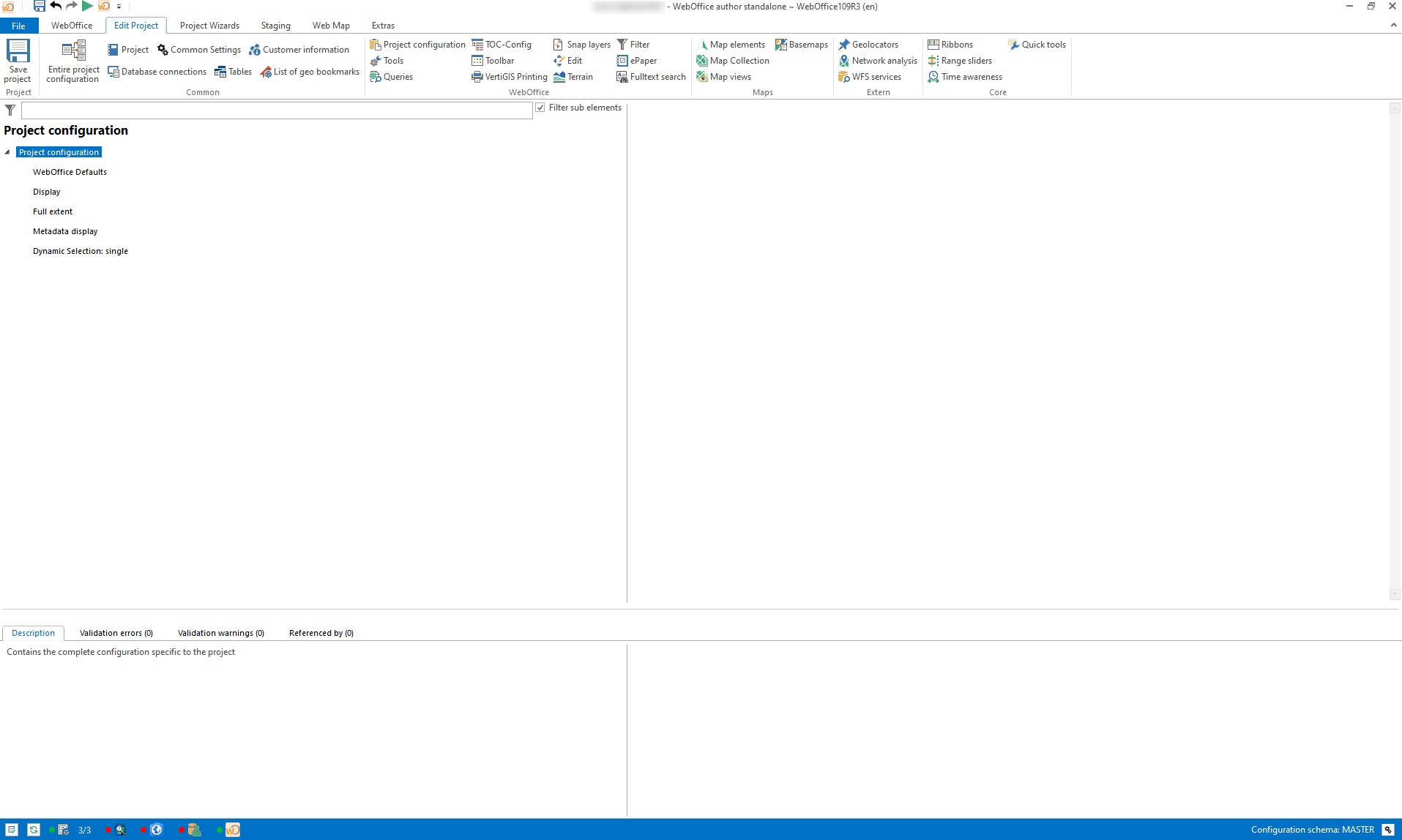
Task: Collapse the Project configuration tree node
Action: (x=7, y=151)
